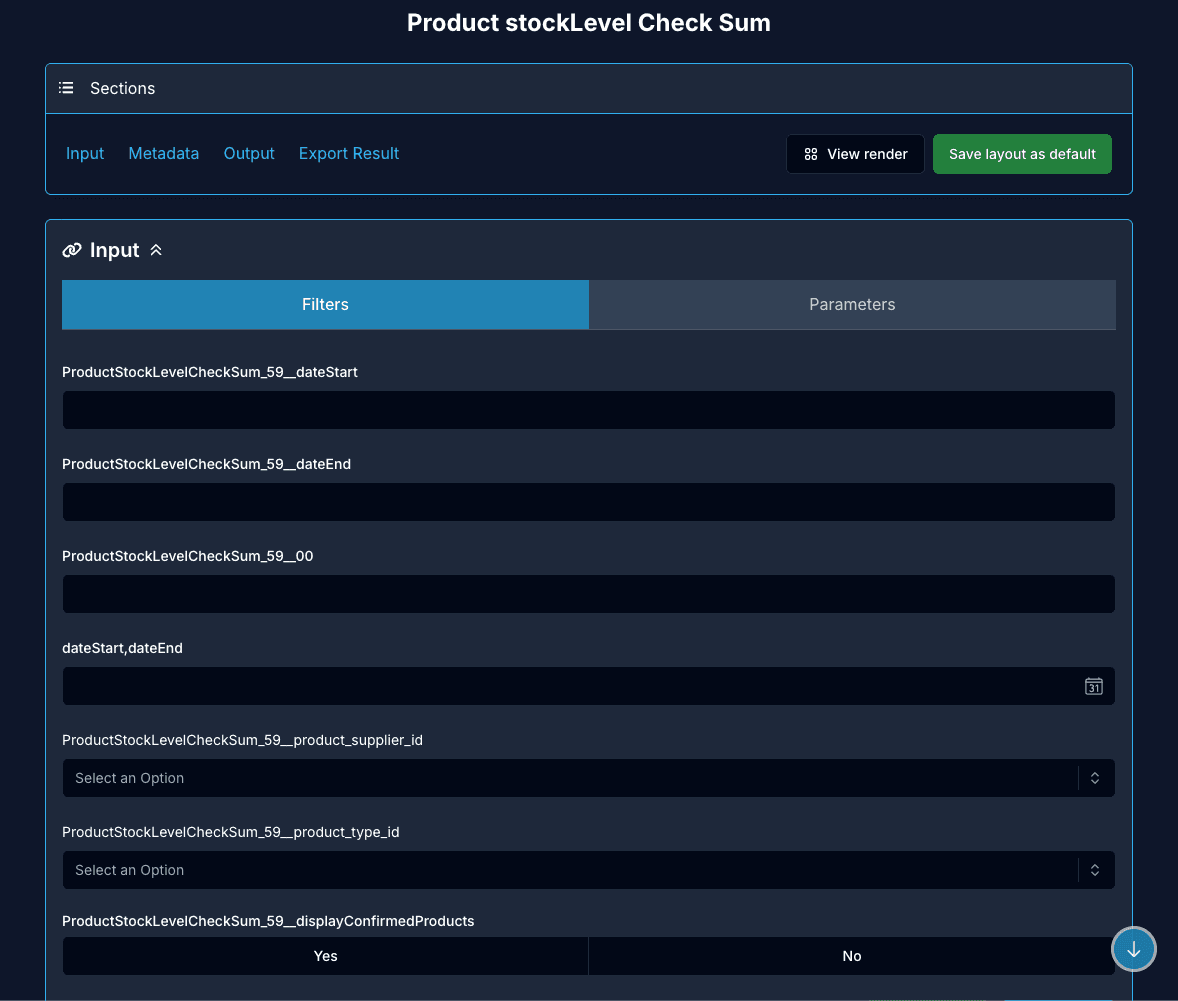Image resolution: width=1178 pixels, height=1001 pixels.
Task: Open the product_supplier_id Select an Option dropdown
Action: (588, 778)
